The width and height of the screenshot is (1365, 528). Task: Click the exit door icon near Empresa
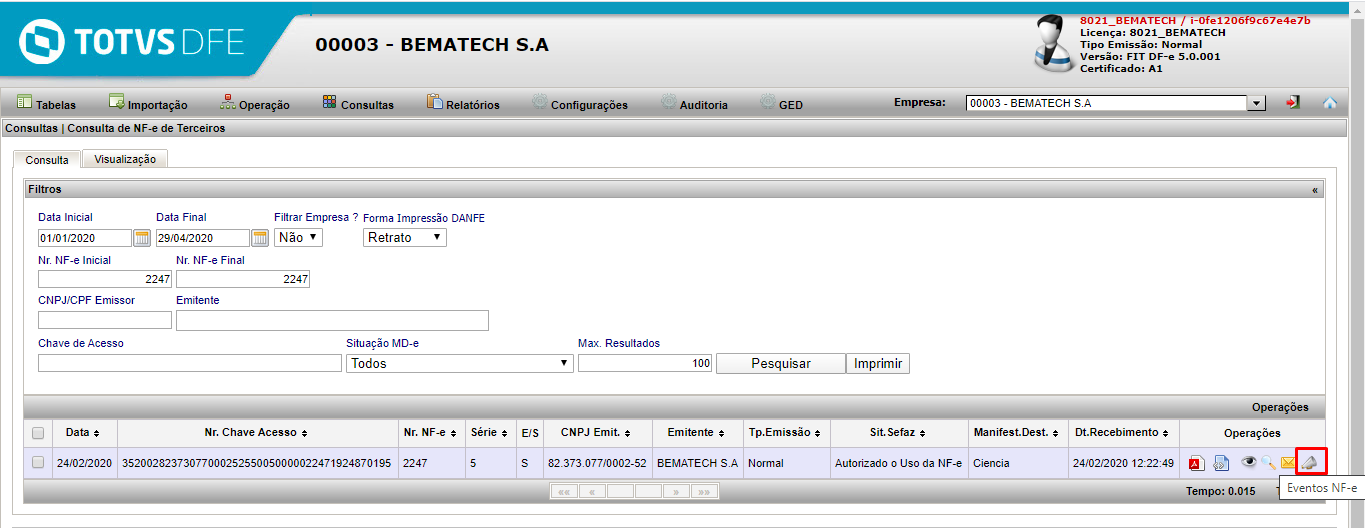coord(1293,102)
